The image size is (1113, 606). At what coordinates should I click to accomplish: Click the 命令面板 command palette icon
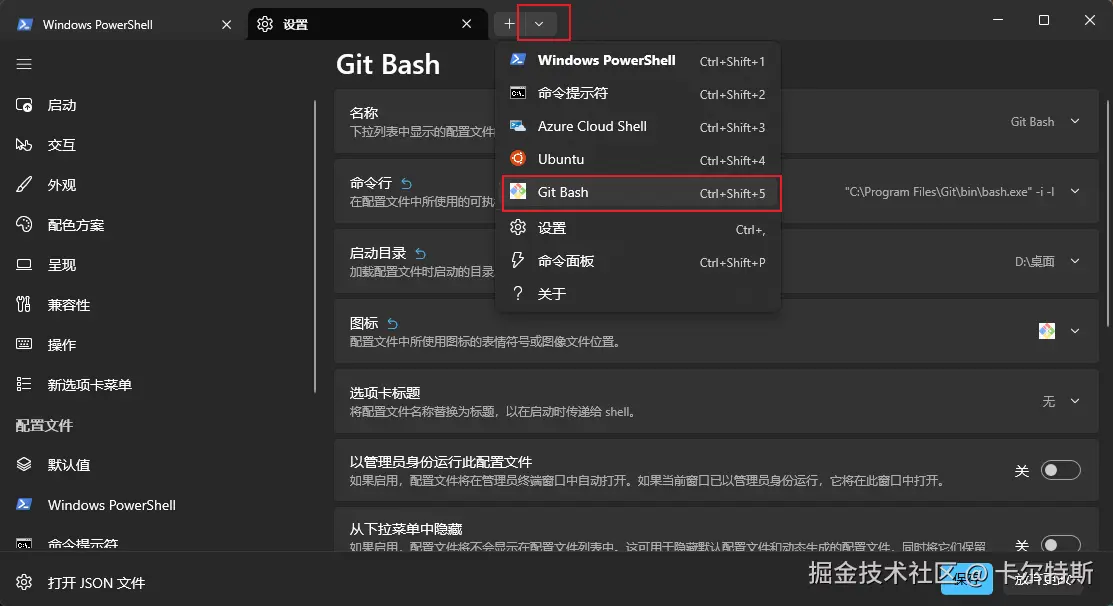518,260
